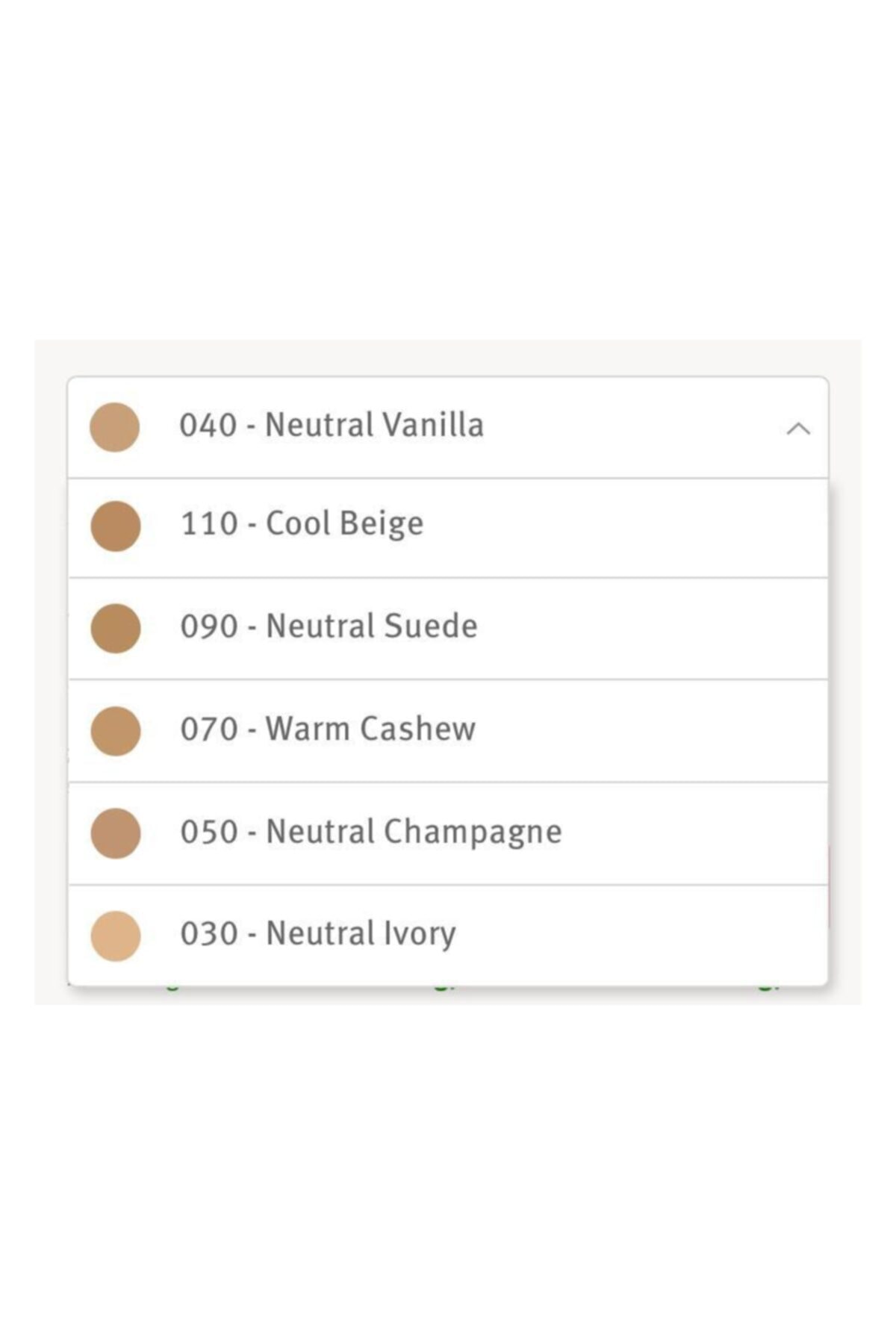896x1344 pixels.
Task: Select the "Neutral Champagne" shade name
Action: click(414, 832)
